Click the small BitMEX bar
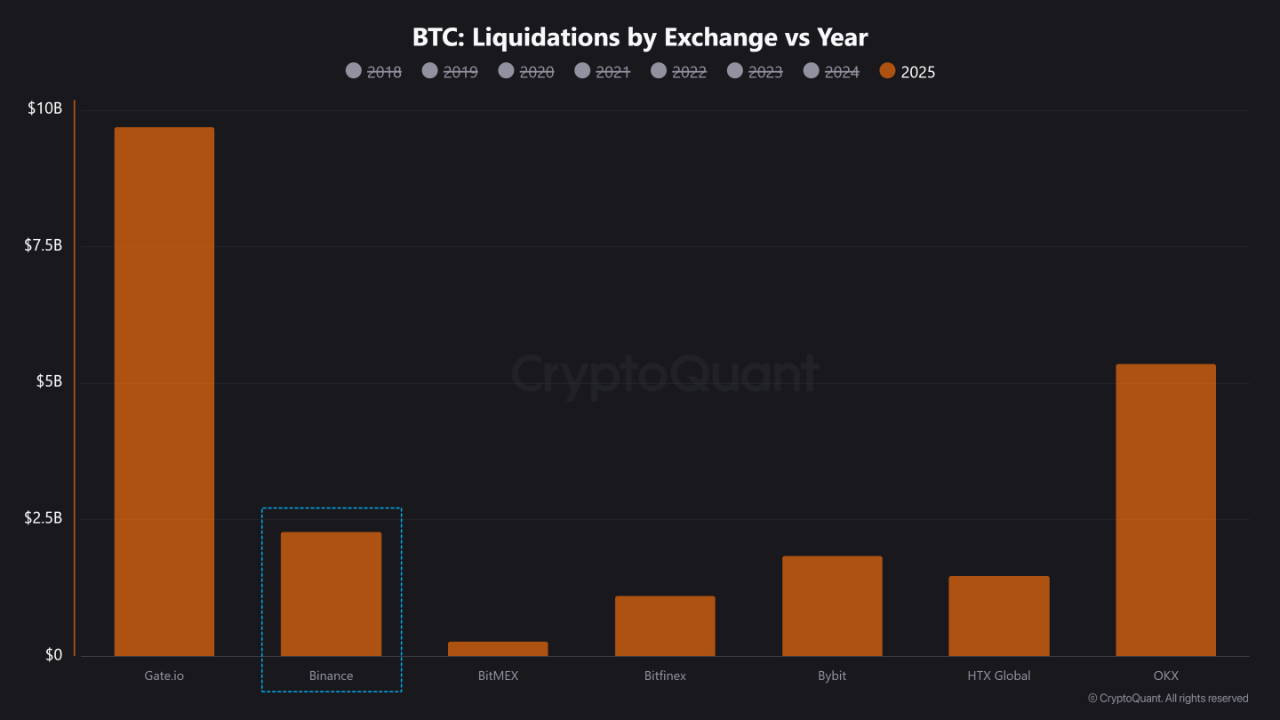Screen dimensions: 1280x720 [498, 649]
